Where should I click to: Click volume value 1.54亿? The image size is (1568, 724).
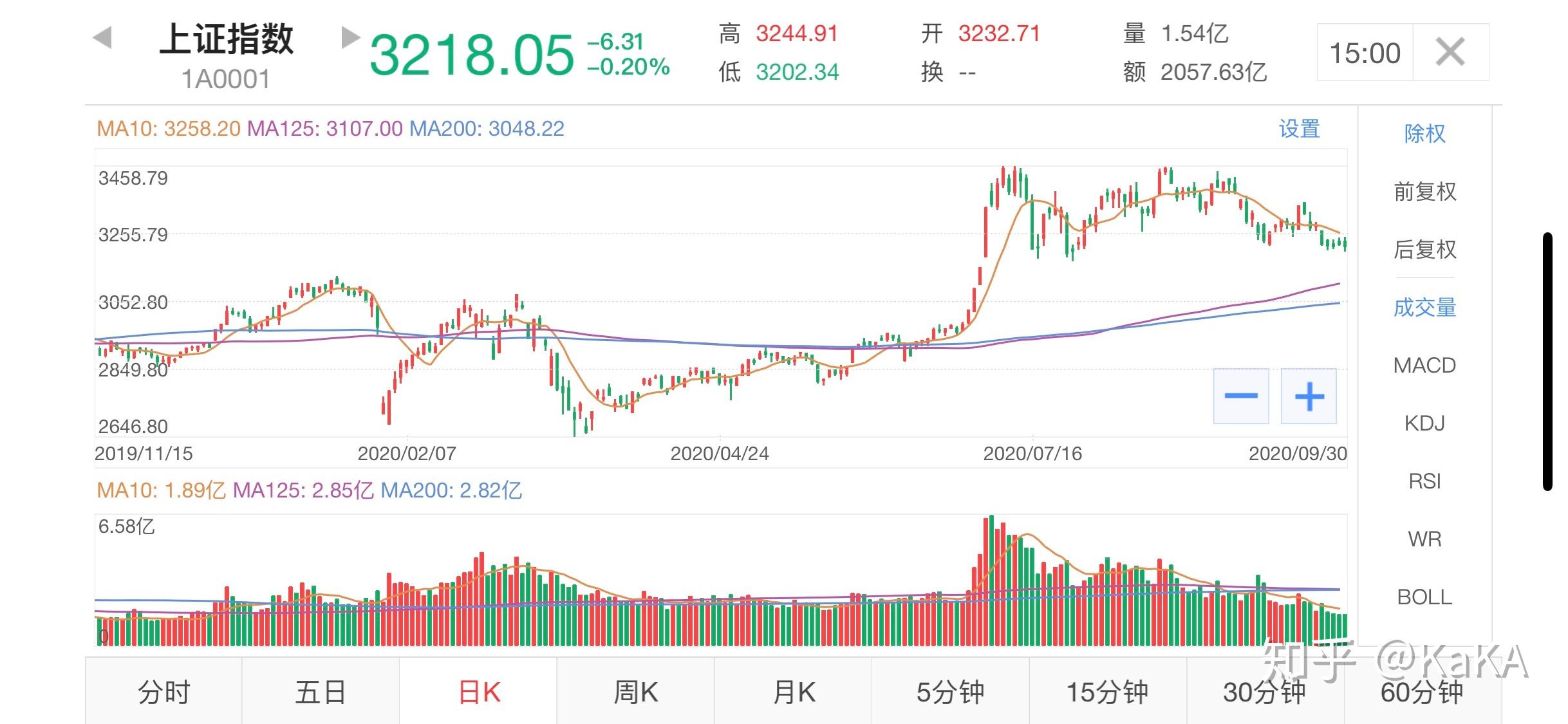tap(1195, 33)
